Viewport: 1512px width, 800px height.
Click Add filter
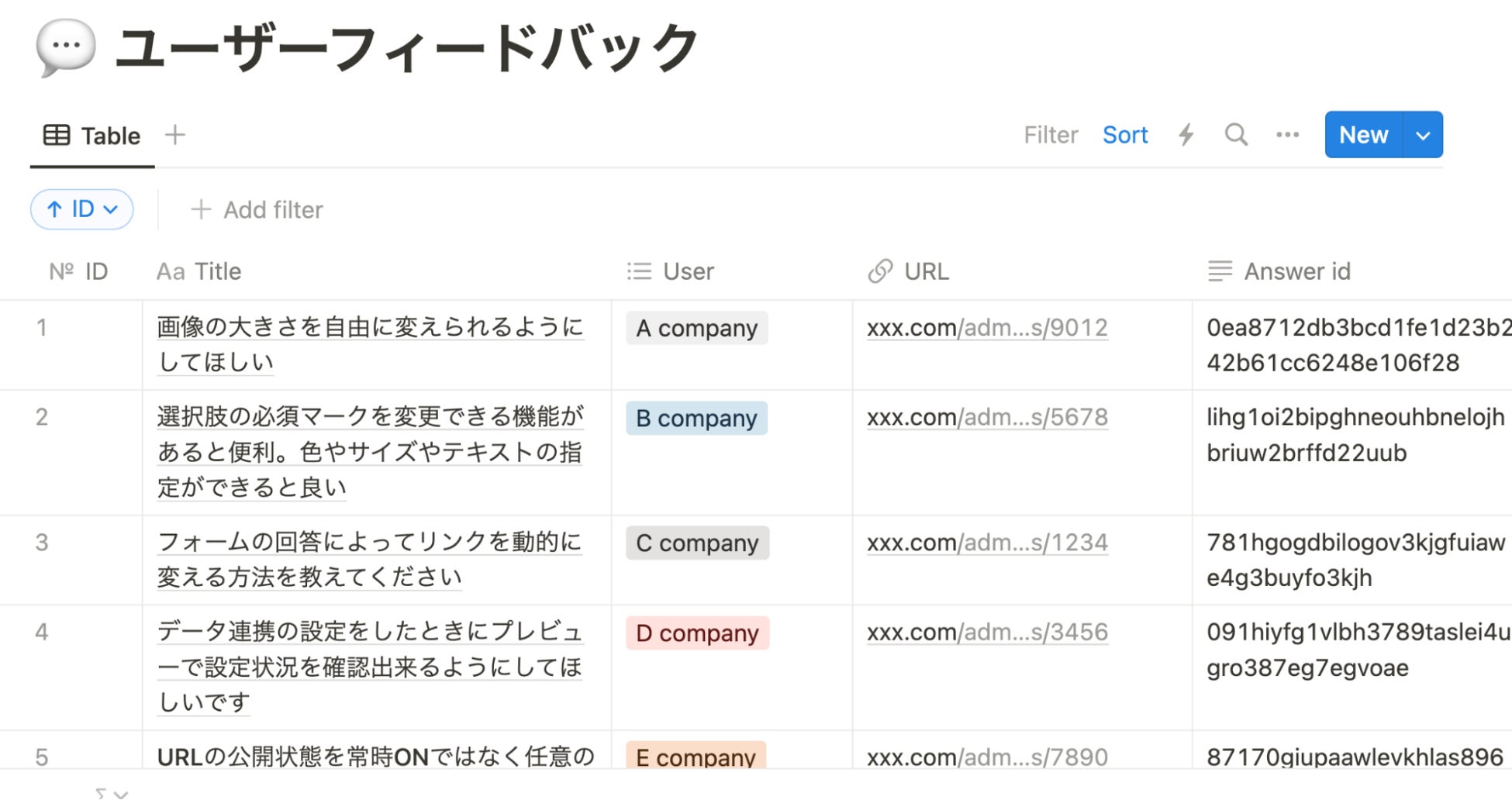coord(257,209)
